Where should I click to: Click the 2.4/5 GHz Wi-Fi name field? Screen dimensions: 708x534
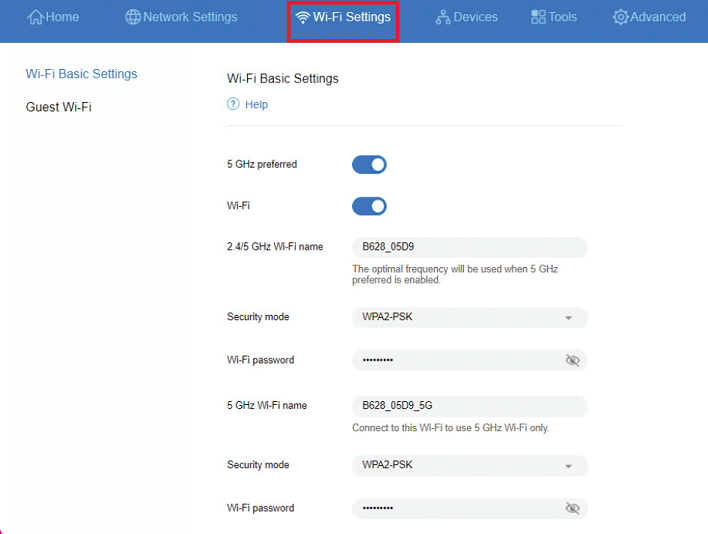469,247
